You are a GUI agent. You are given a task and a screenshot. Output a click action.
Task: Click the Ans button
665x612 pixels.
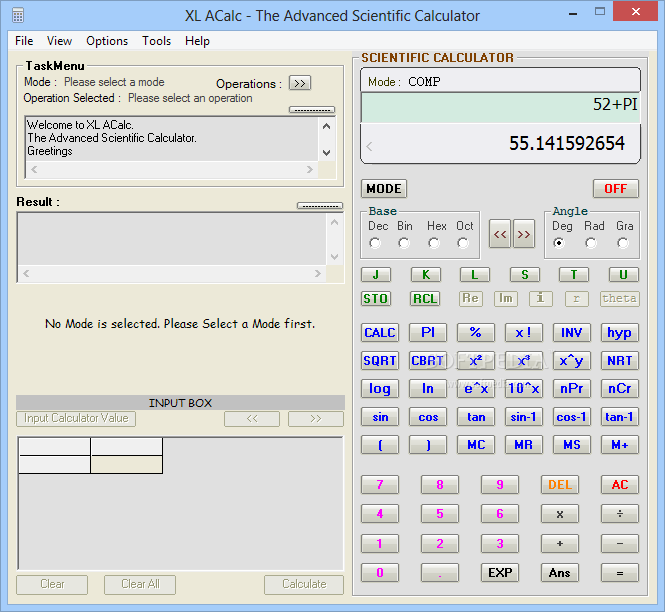[x=559, y=573]
